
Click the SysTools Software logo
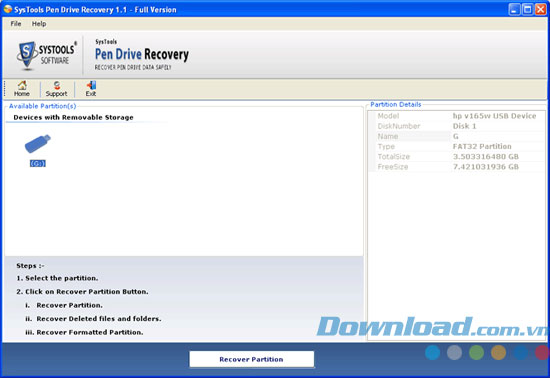click(47, 55)
